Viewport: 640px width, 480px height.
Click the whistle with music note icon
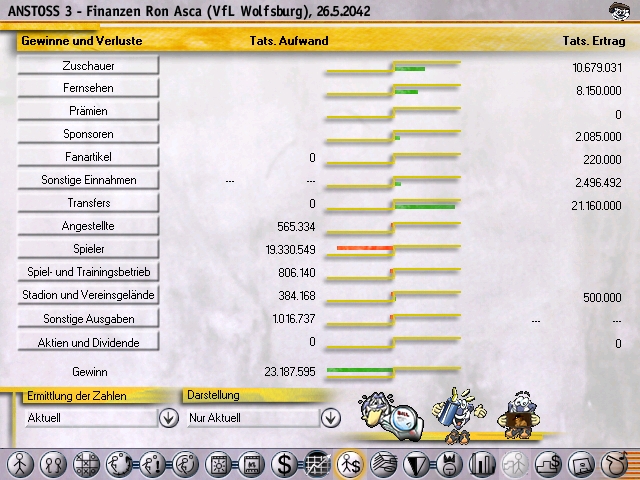click(614, 464)
